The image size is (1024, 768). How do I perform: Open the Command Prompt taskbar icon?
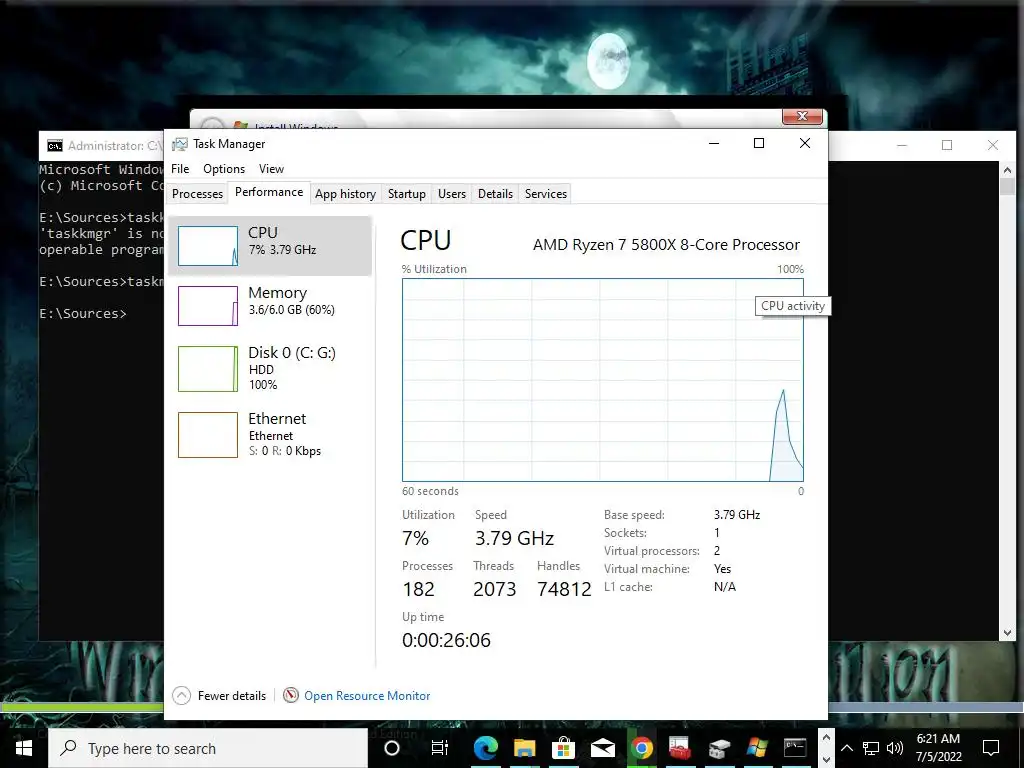point(795,748)
